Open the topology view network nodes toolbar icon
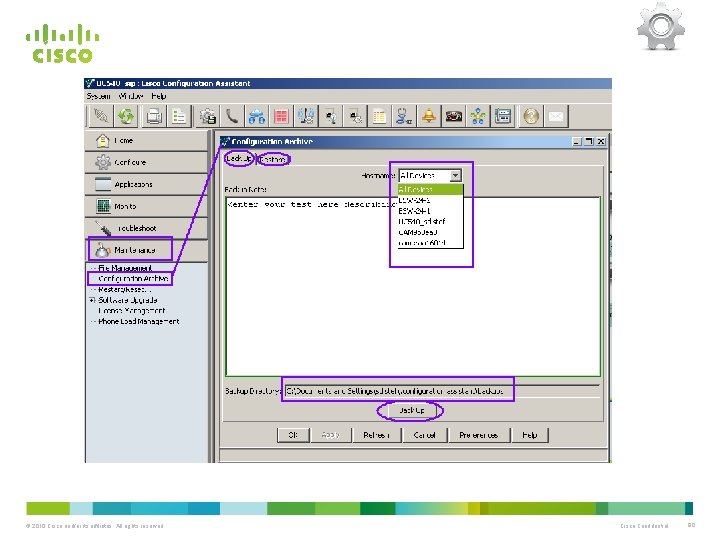This screenshot has width=720, height=540. [x=478, y=116]
